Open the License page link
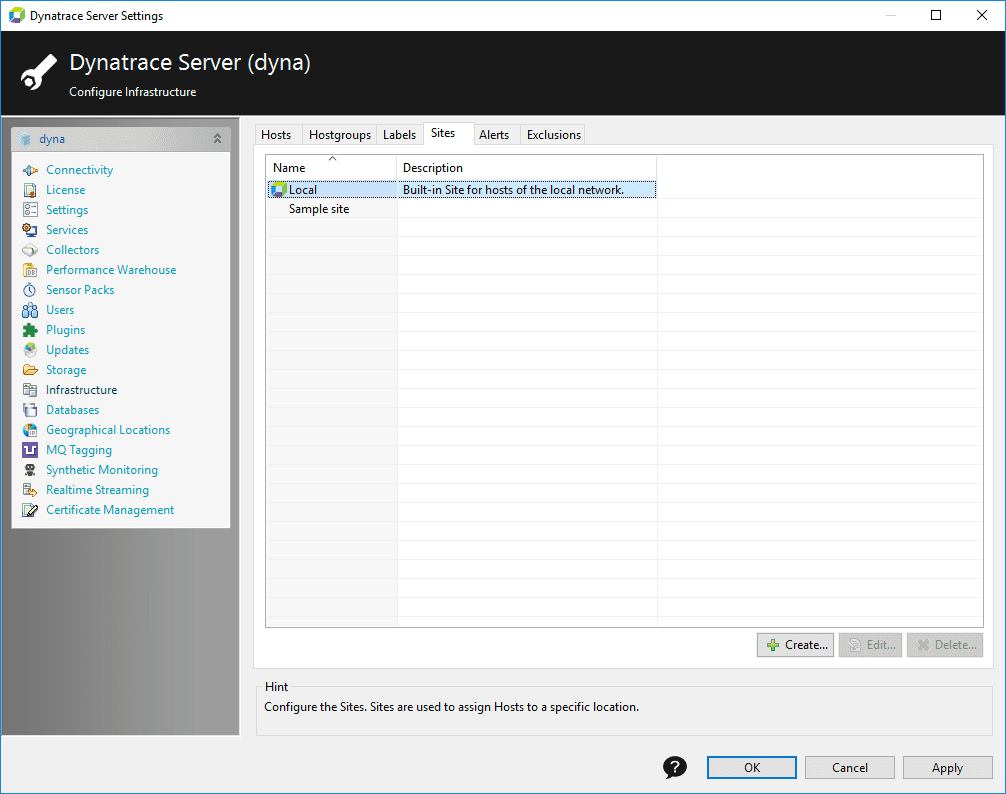Viewport: 1006px width, 794px height. pyautogui.click(x=65, y=190)
